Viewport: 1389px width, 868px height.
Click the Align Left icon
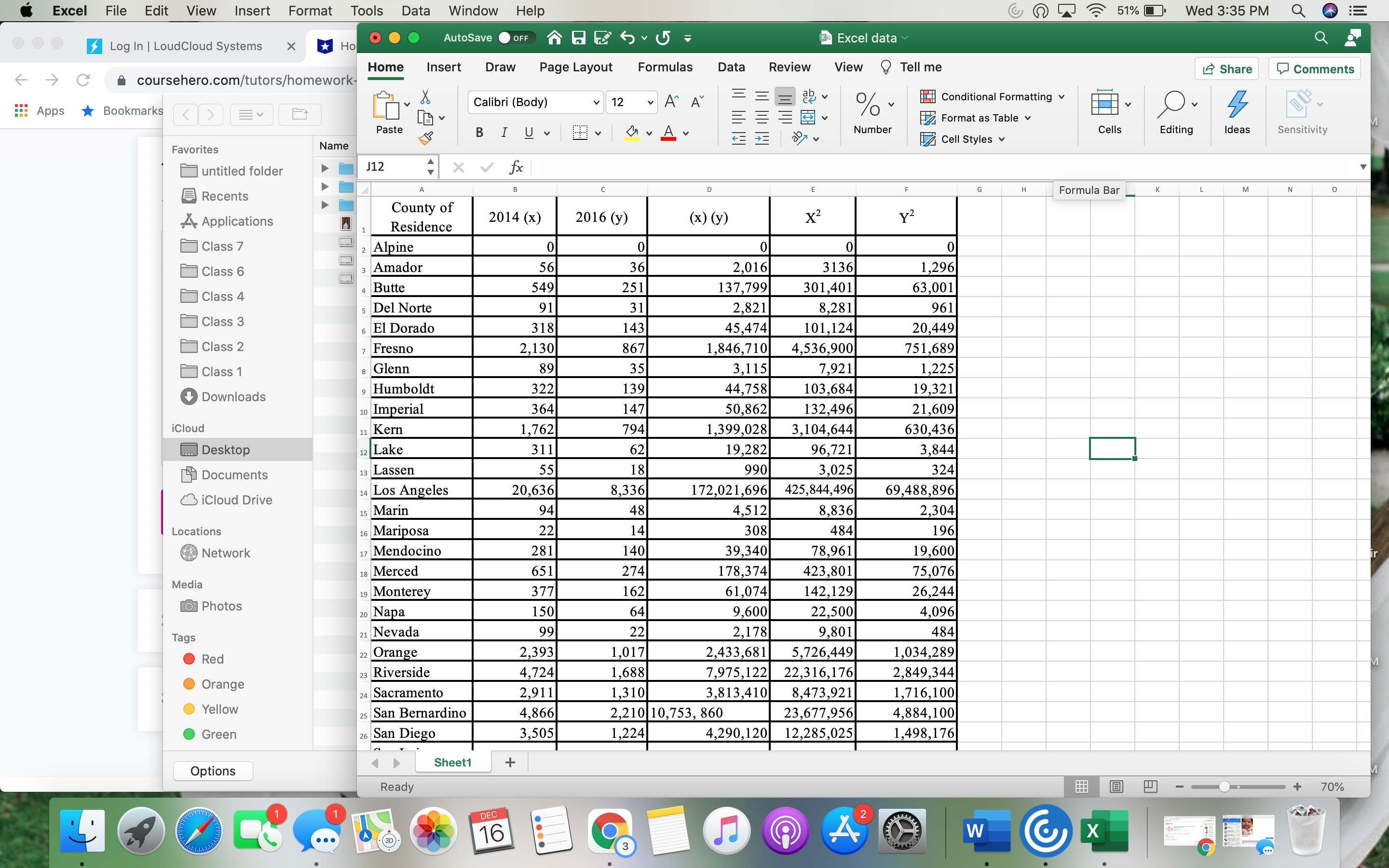pyautogui.click(x=739, y=118)
